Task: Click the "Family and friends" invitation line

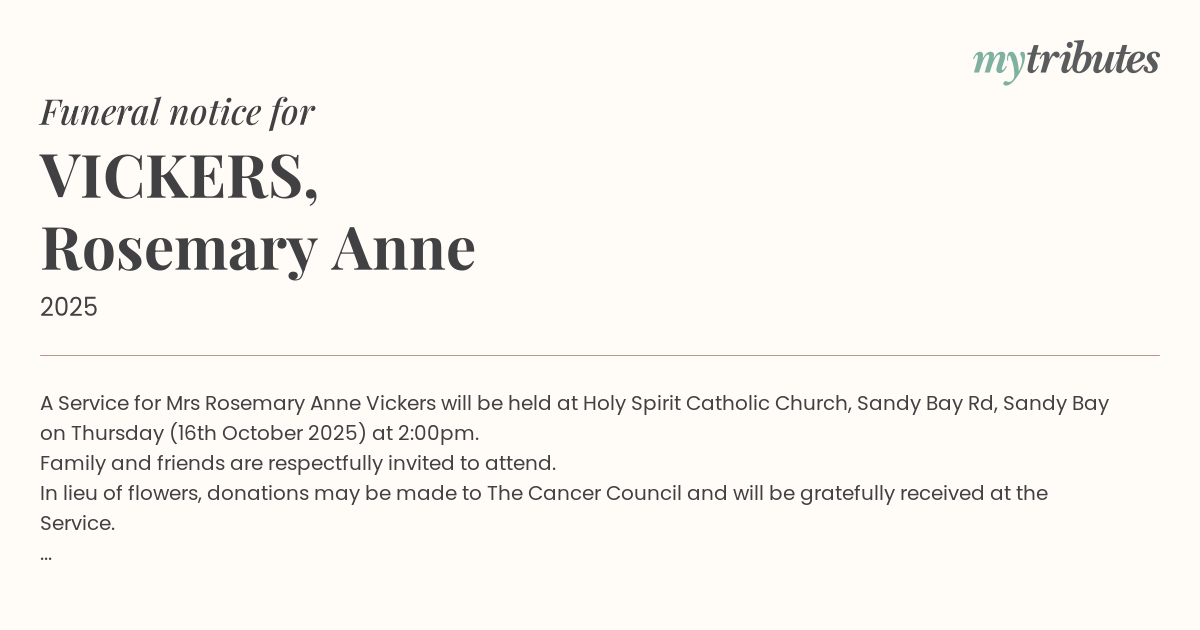Action: click(x=297, y=464)
